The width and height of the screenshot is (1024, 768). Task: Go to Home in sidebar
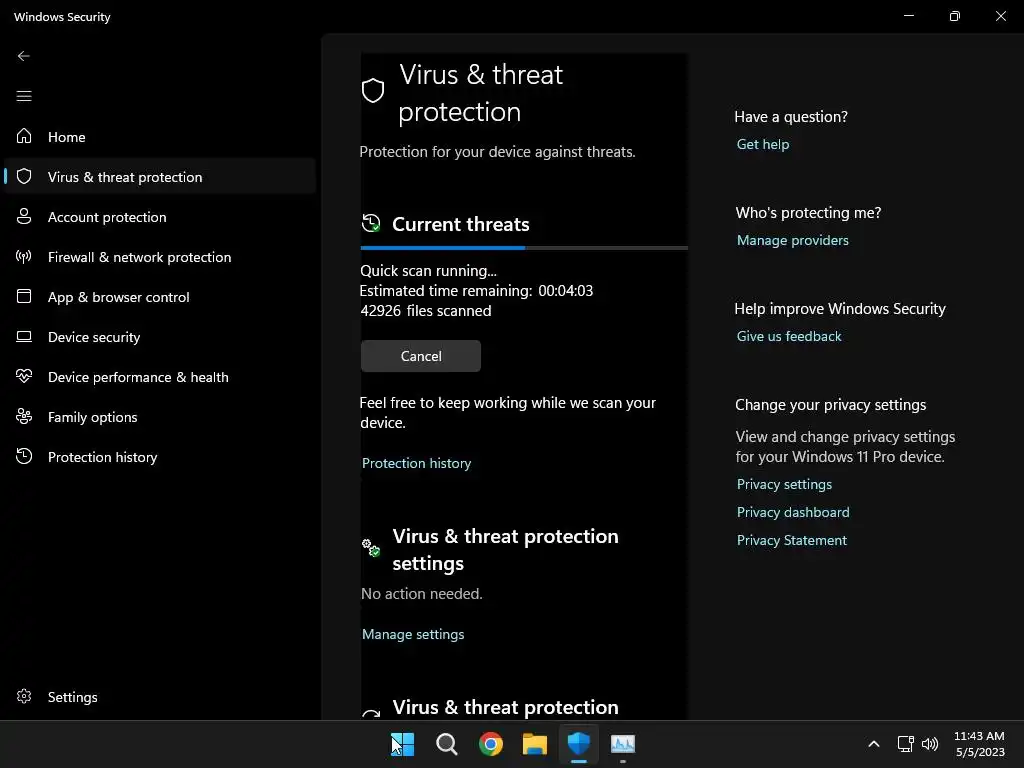tap(160, 136)
